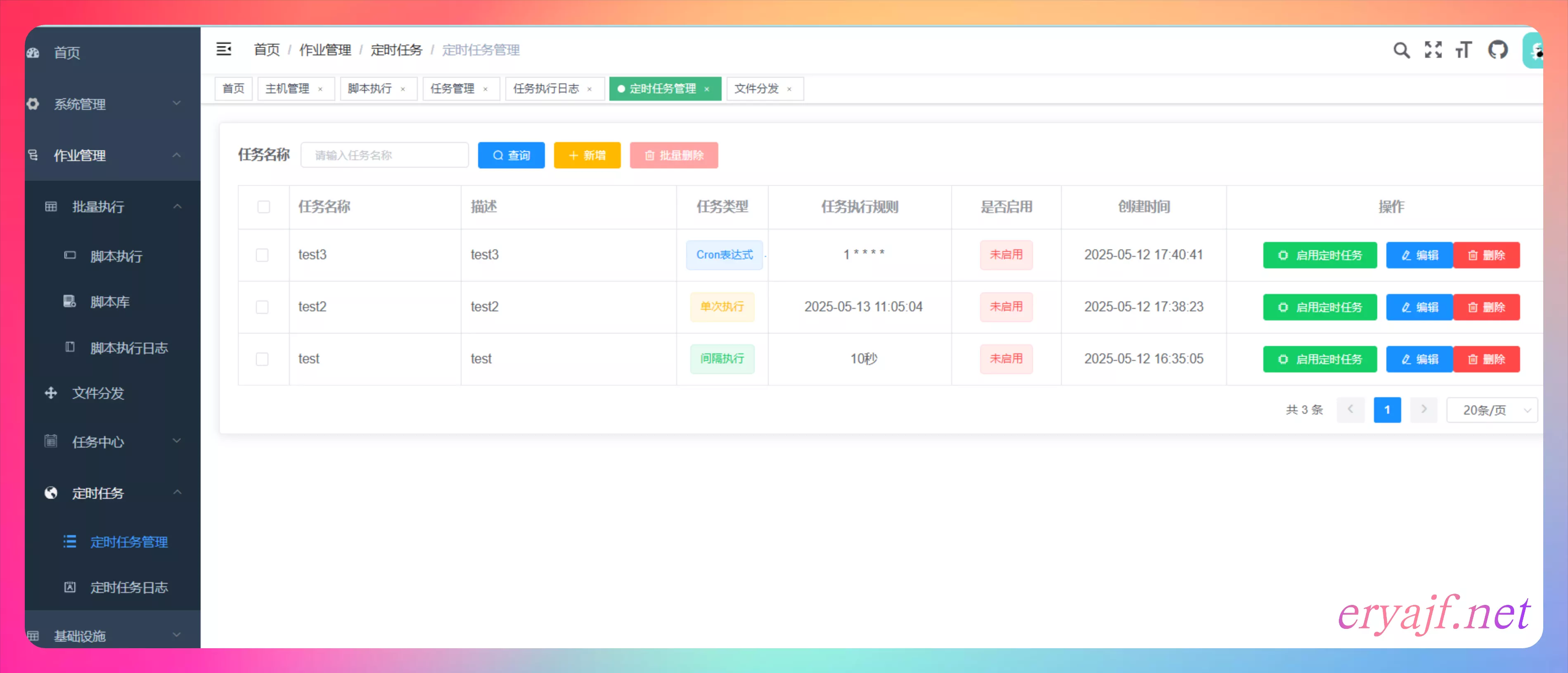This screenshot has width=1568, height=673.
Task: Click the user avatar in top right
Action: [1532, 50]
